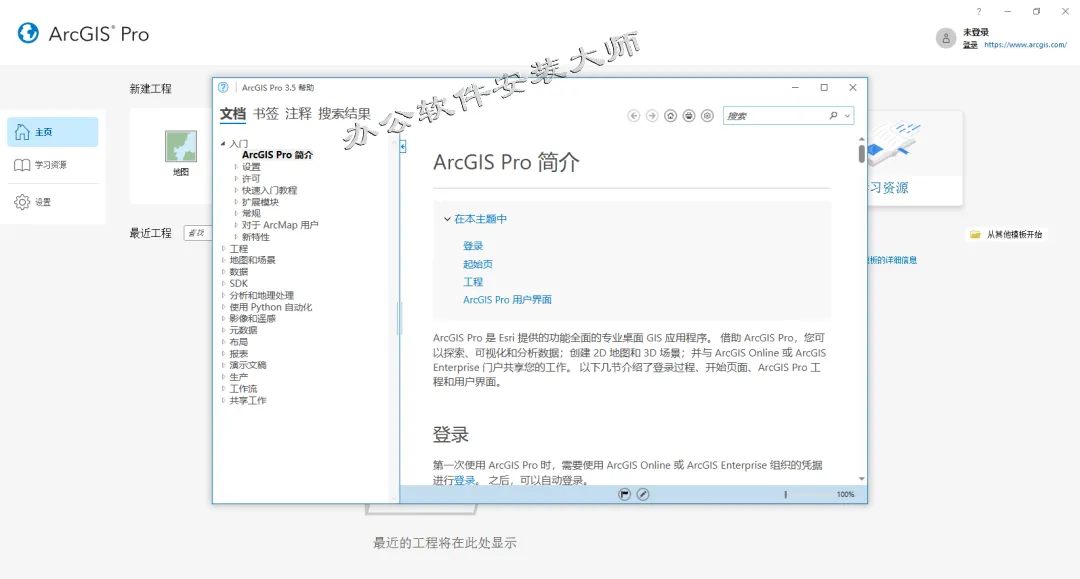This screenshot has height=579, width=1080.
Task: Open 地图和场景 in help tree
Action: click(x=252, y=260)
